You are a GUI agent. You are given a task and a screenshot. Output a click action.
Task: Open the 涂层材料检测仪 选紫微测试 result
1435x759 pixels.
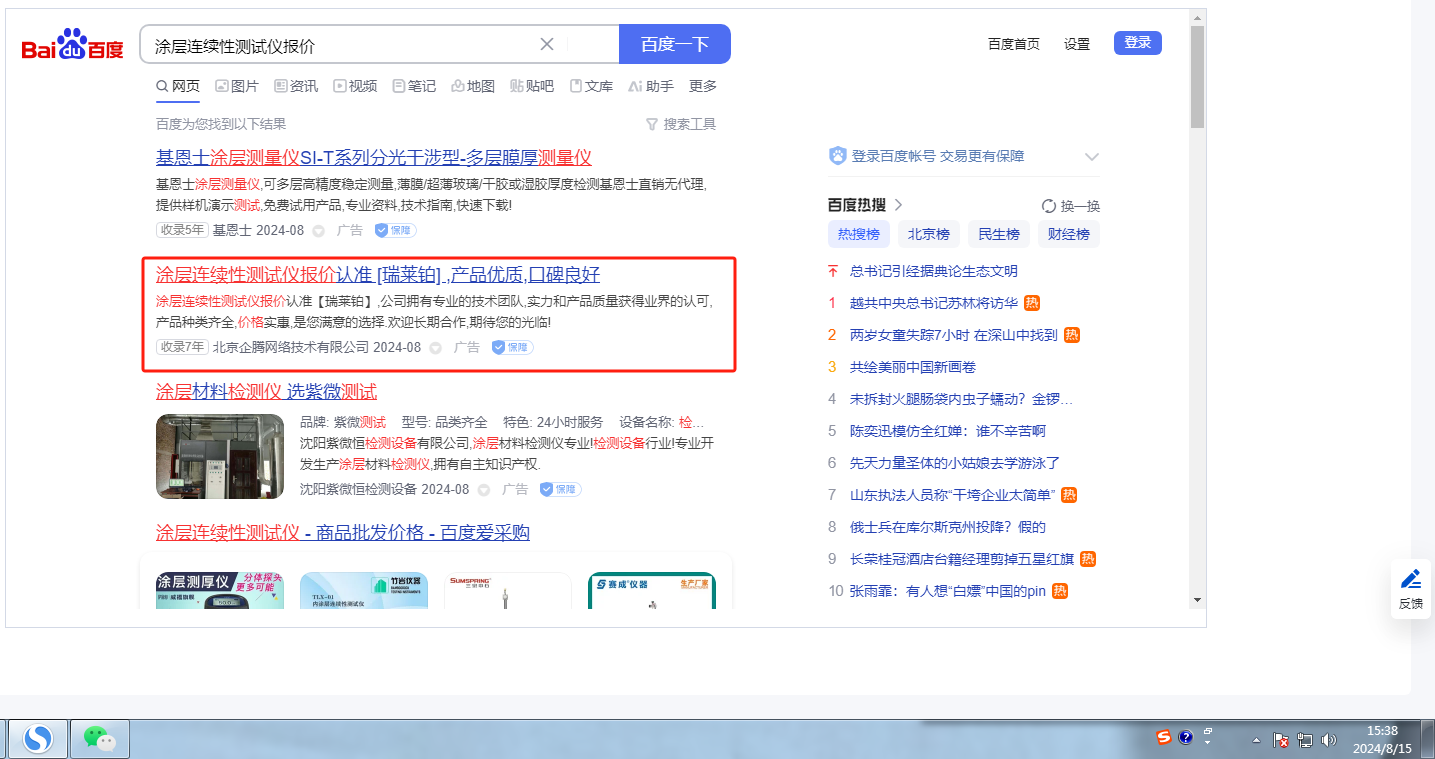coord(266,392)
